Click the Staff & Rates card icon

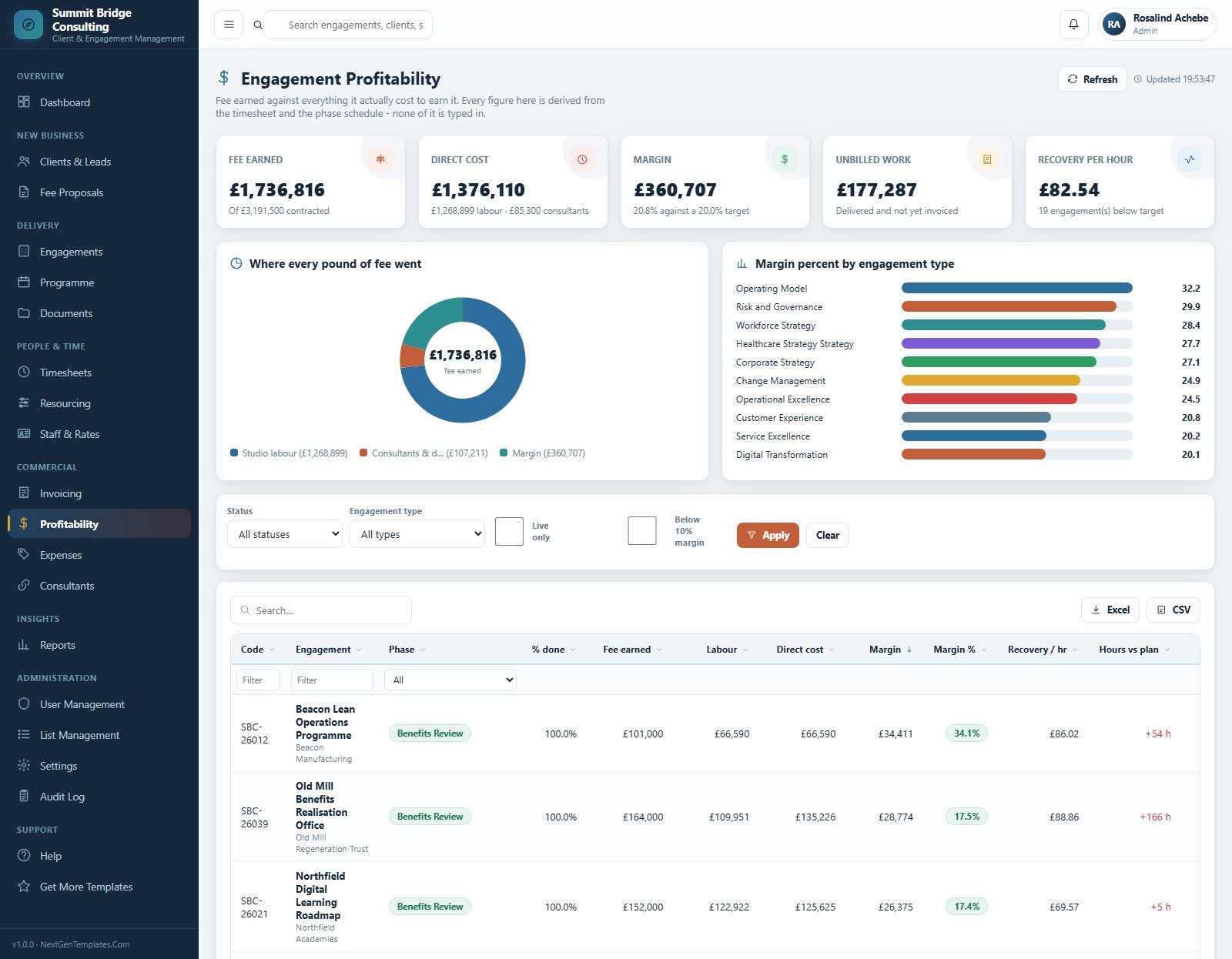[x=24, y=434]
